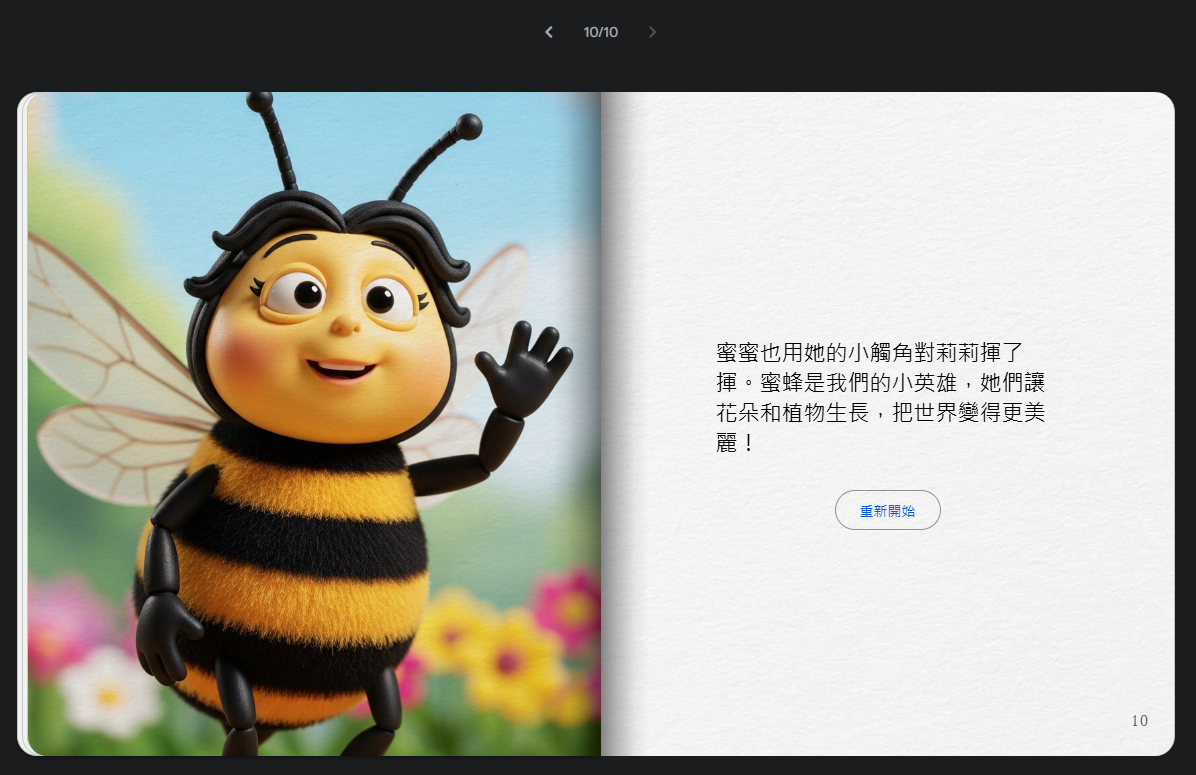Screen dimensions: 1196x775
Task: Click the bee's right antenna tip
Action: pyautogui.click(x=468, y=126)
